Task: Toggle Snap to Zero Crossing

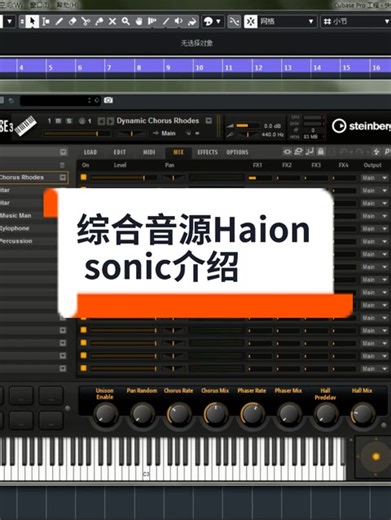Action: click(234, 22)
